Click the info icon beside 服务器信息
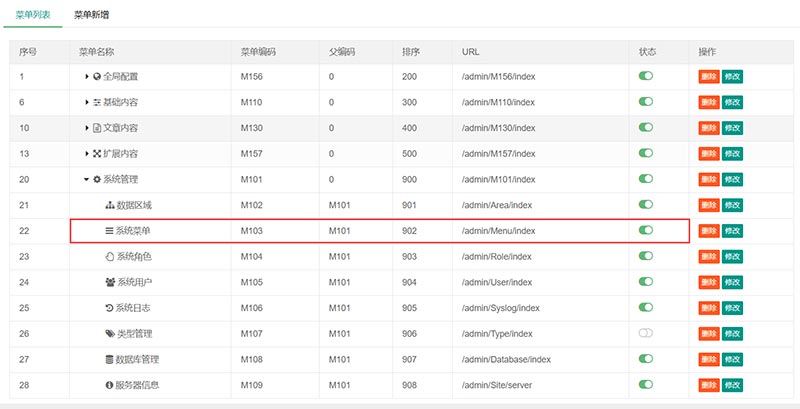Image resolution: width=800 pixels, height=409 pixels. pyautogui.click(x=110, y=385)
